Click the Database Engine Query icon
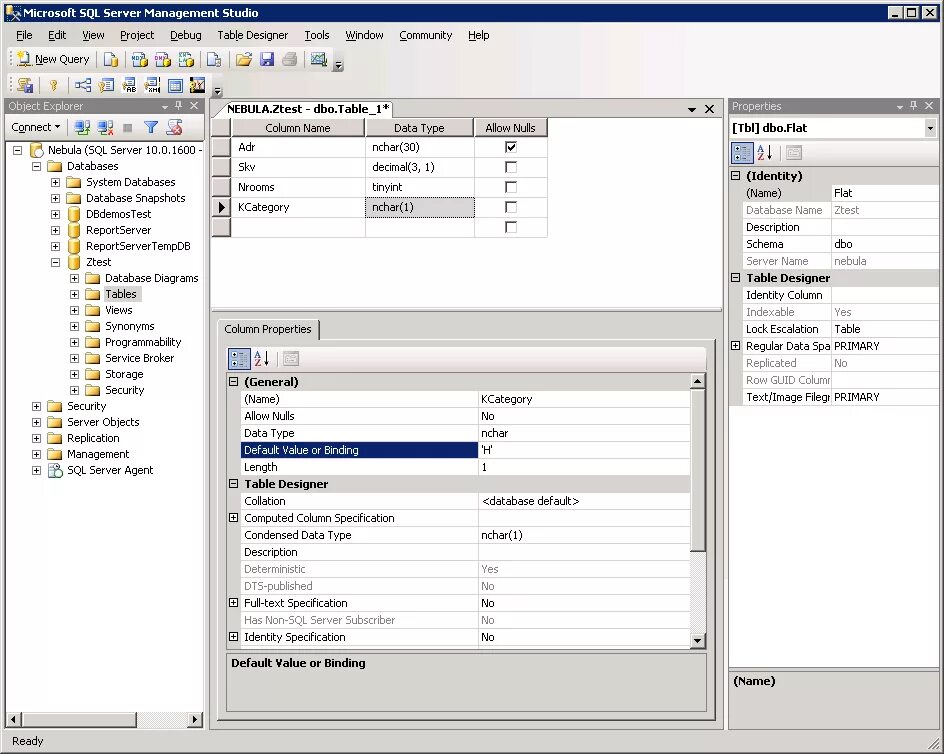The image size is (944, 754). (x=111, y=59)
